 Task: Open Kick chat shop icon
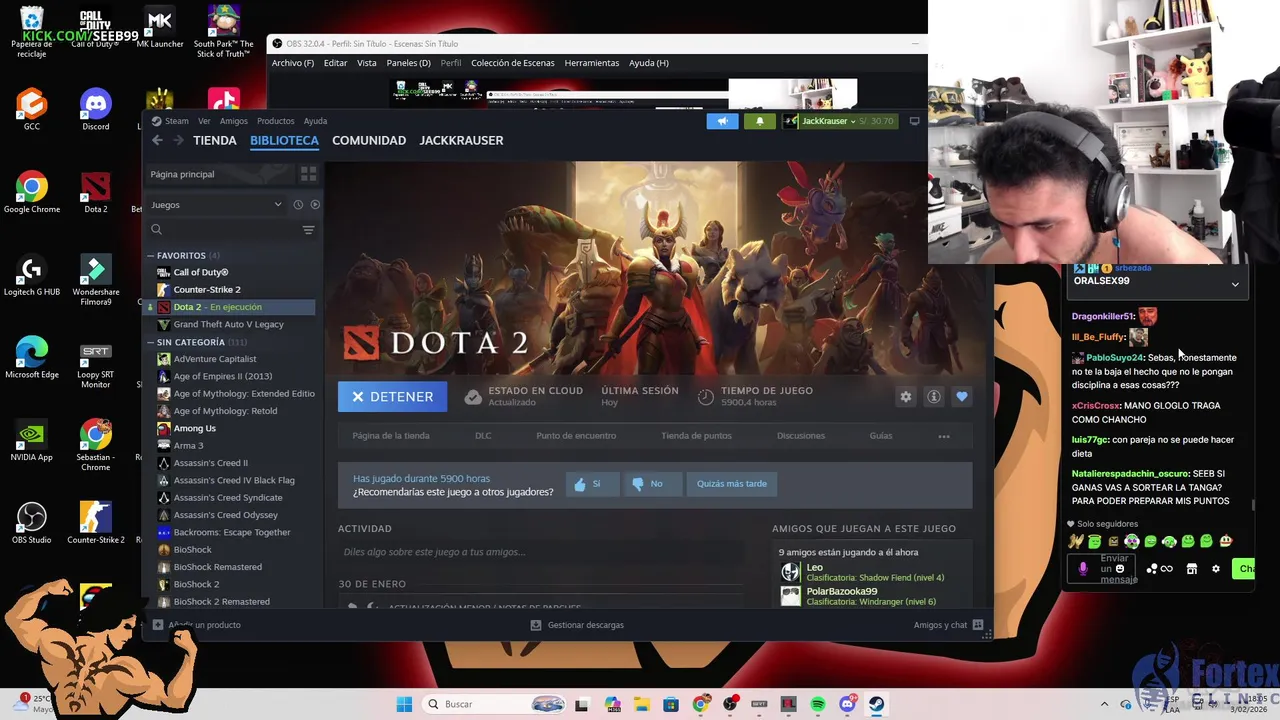(x=1191, y=569)
